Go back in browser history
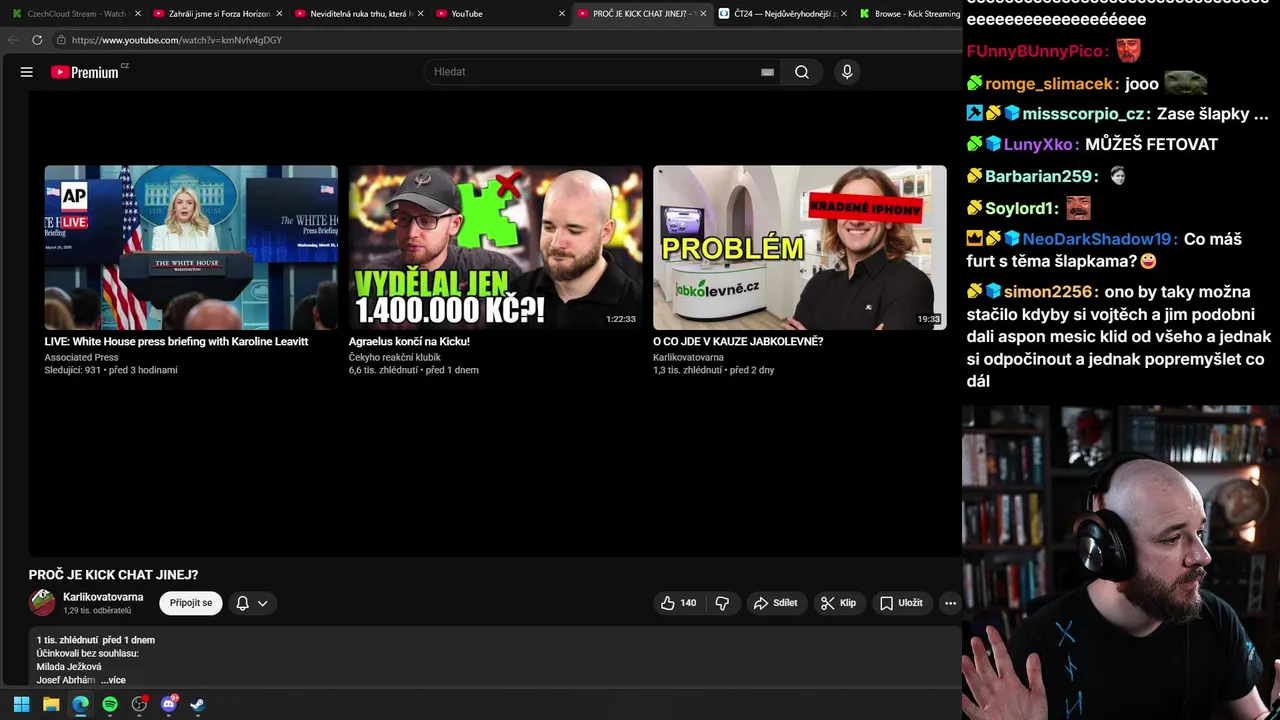The width and height of the screenshot is (1280, 720). coord(13,40)
